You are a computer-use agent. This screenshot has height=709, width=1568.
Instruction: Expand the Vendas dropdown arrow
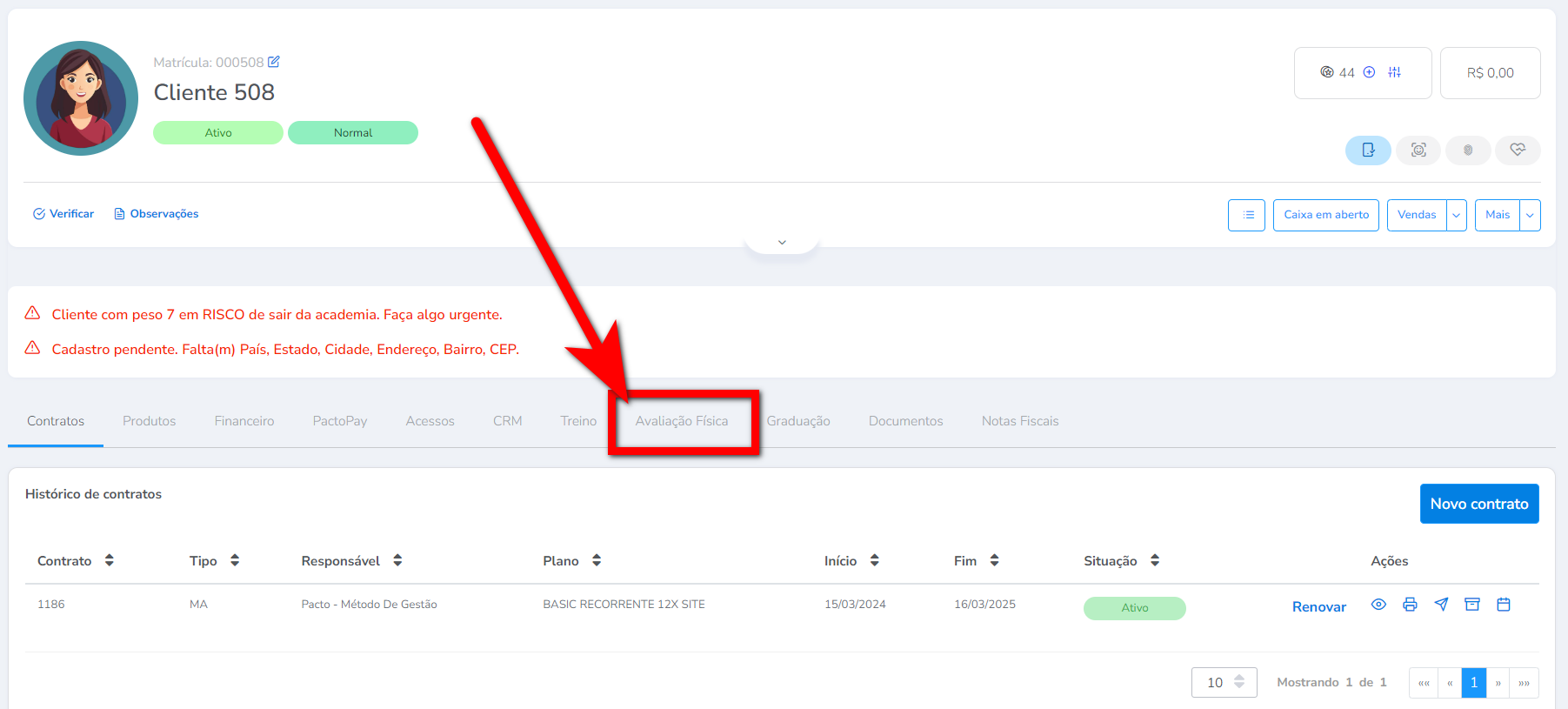1457,215
